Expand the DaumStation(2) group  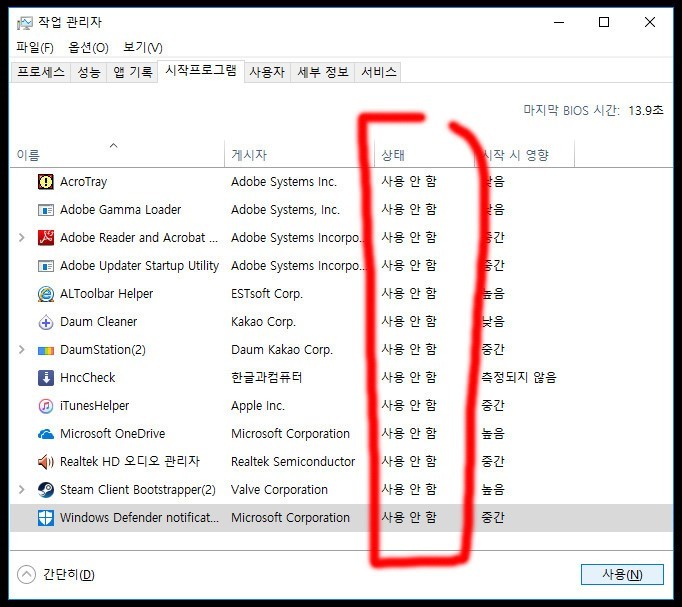coord(21,350)
